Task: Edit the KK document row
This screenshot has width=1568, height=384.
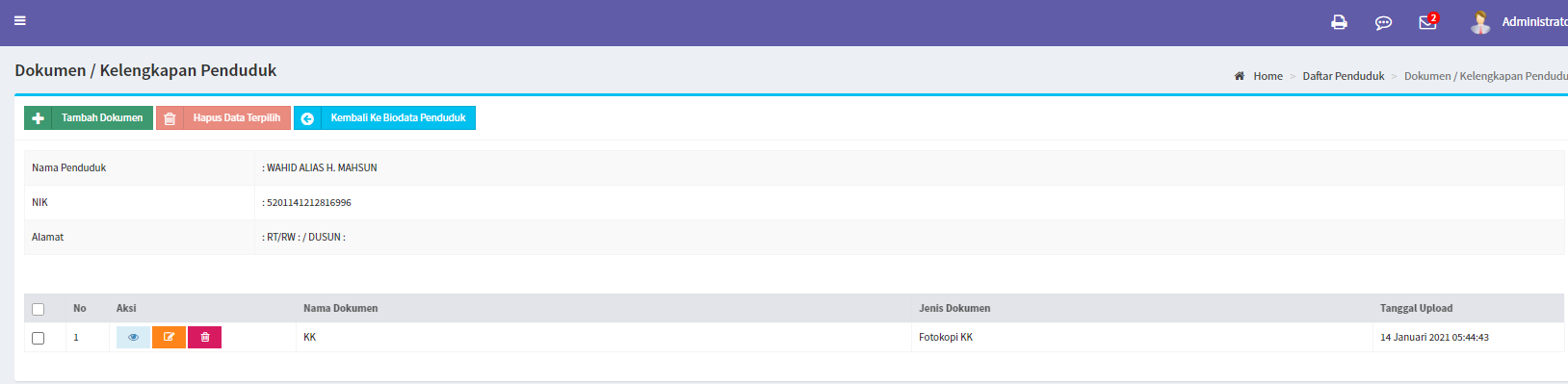Action: [169, 337]
